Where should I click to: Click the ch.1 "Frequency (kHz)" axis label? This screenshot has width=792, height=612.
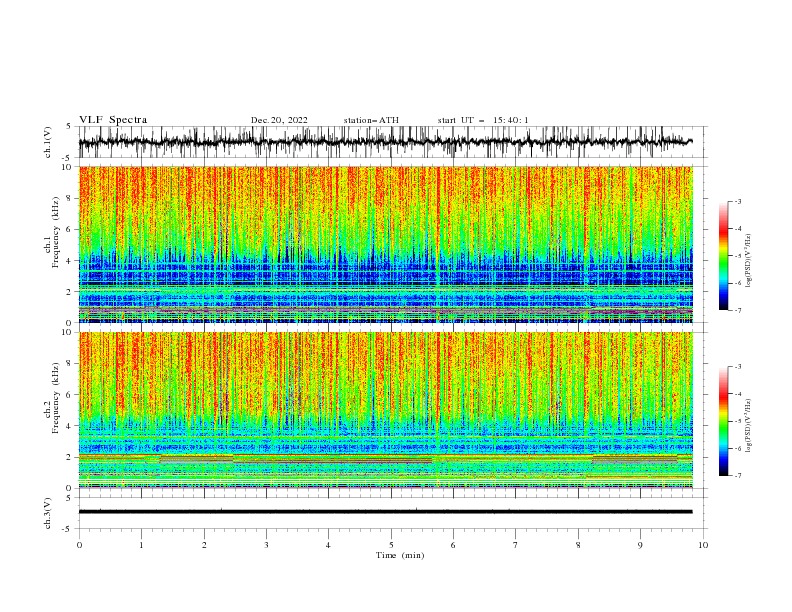55,230
